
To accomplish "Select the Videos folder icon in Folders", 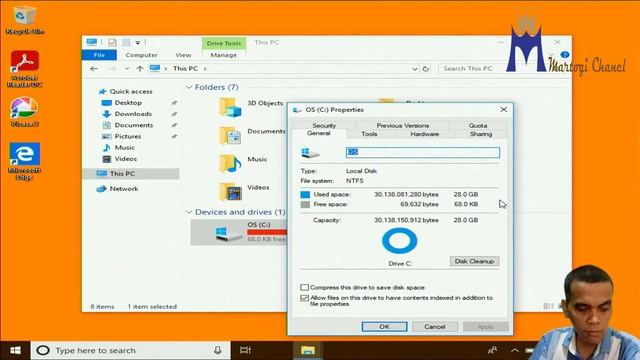I will click(x=230, y=191).
